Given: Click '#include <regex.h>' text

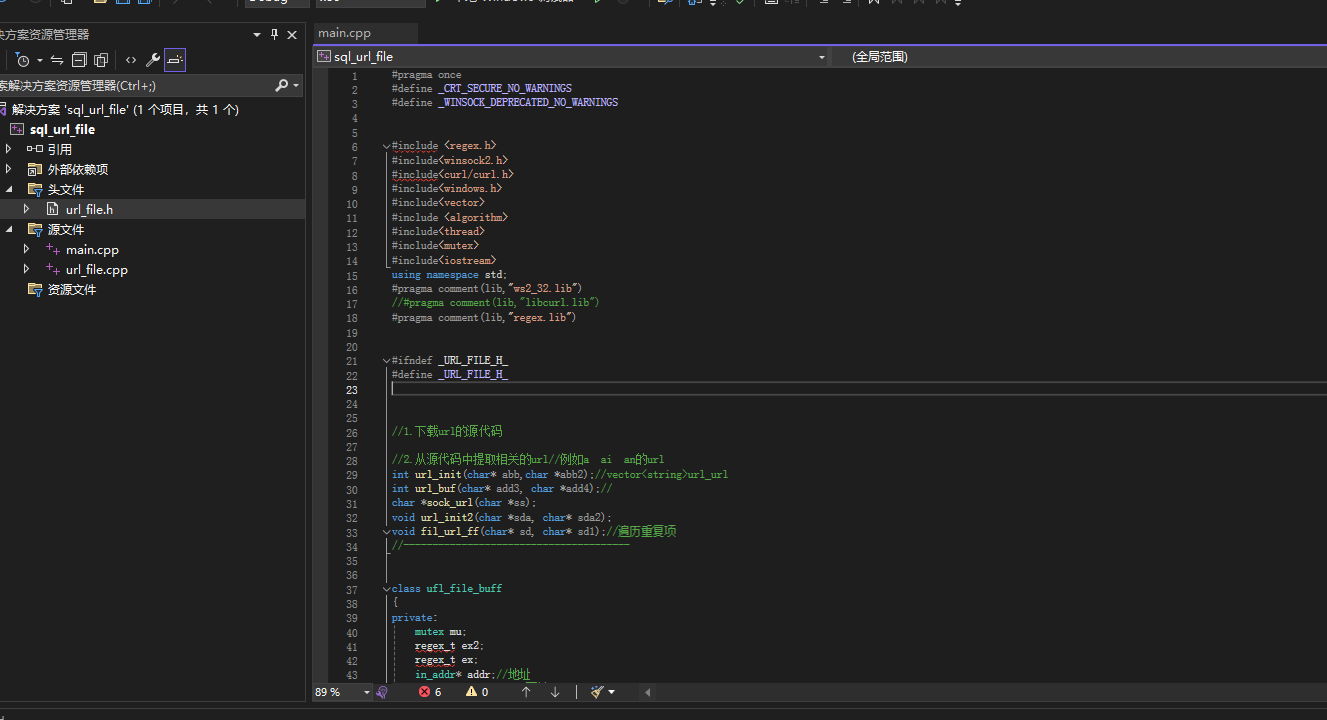Looking at the screenshot, I should 444,146.
